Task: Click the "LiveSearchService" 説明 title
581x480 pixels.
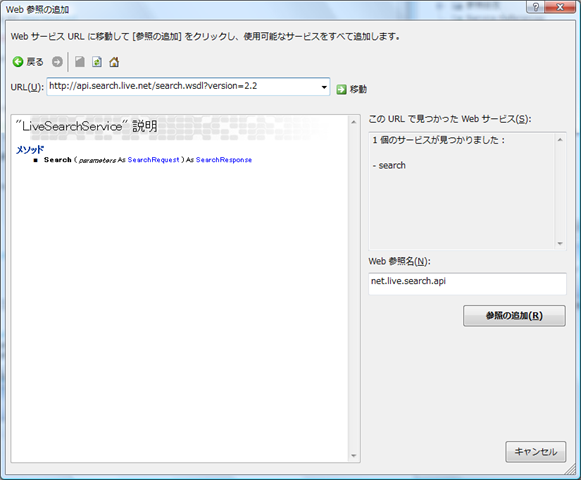Action: tap(86, 126)
